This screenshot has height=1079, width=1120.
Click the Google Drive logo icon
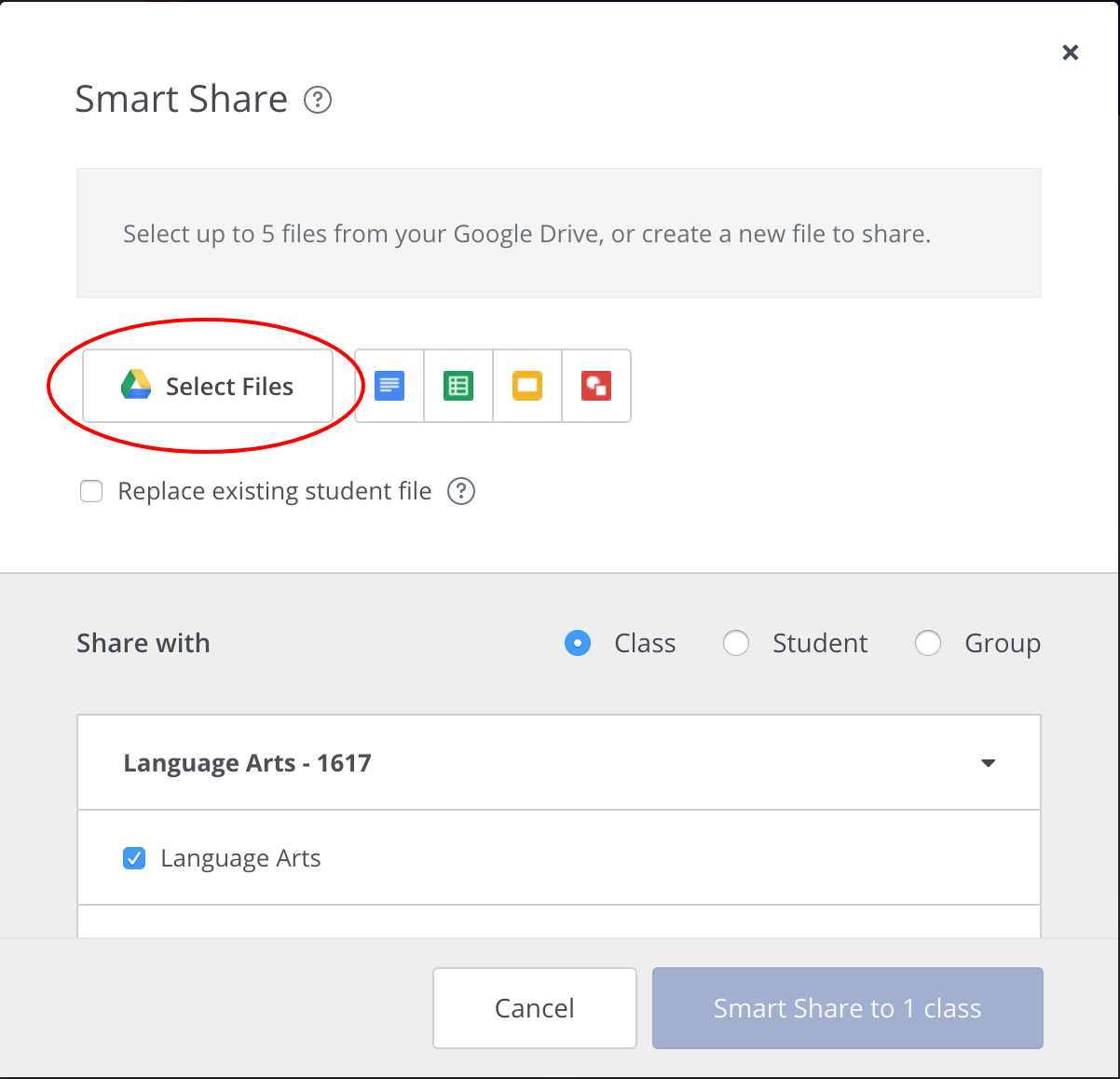(136, 385)
